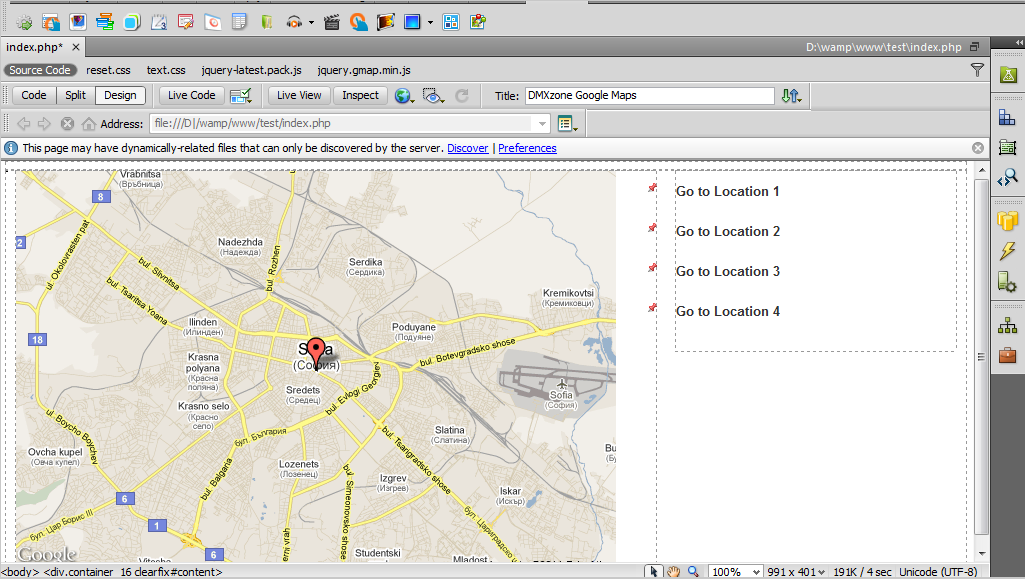Open Preview in browser globe menu

(404, 96)
